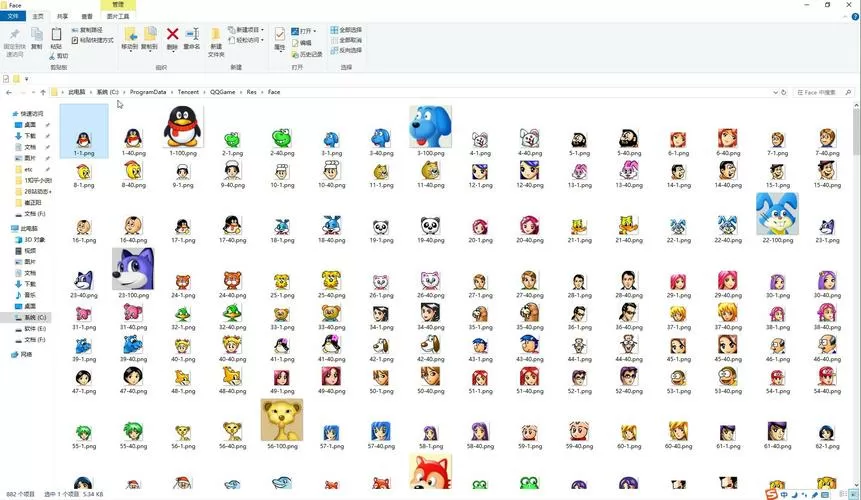Click the Pin to Quick access icon
Screen dimensions: 861x500
pos(15,35)
